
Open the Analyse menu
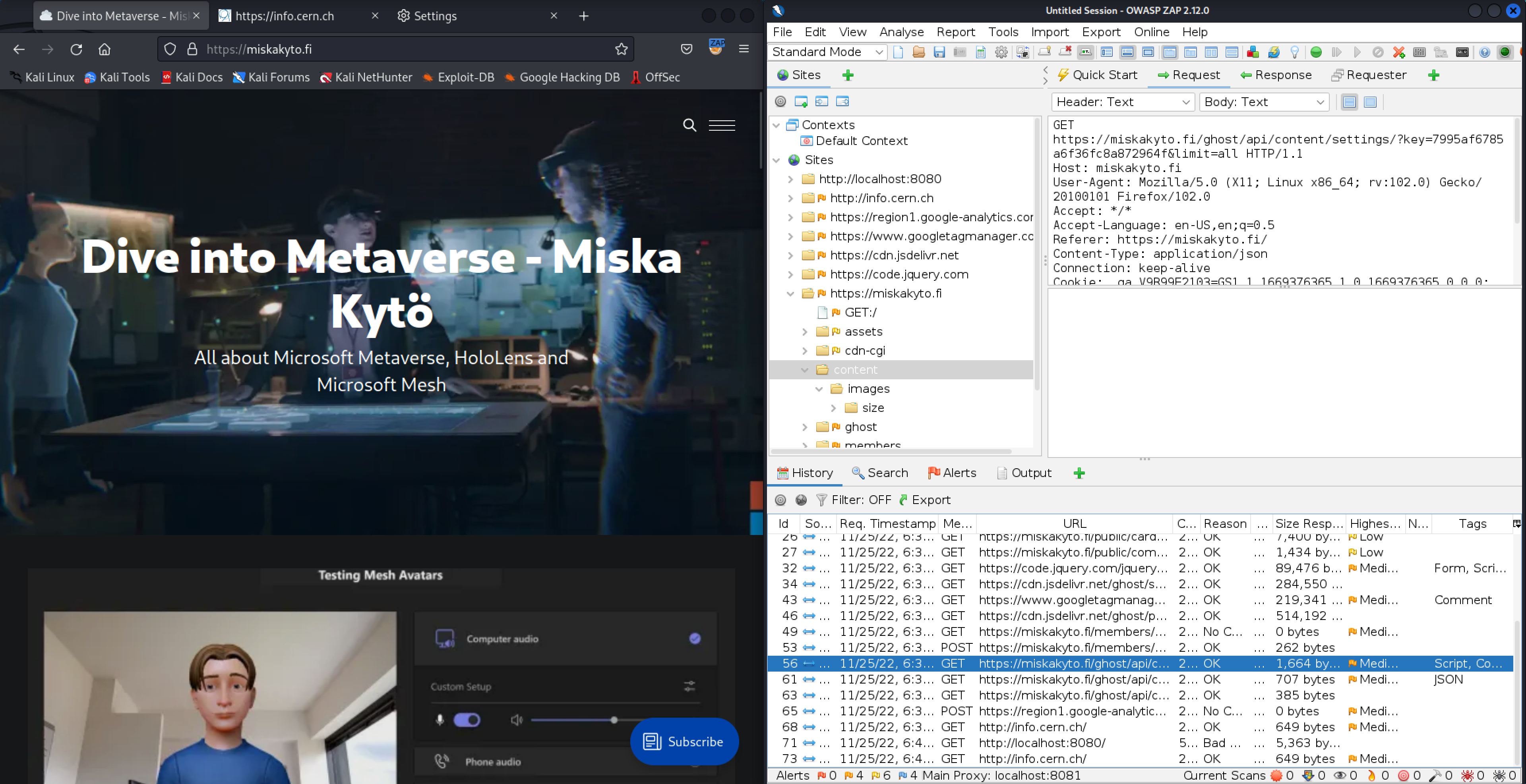coord(901,32)
